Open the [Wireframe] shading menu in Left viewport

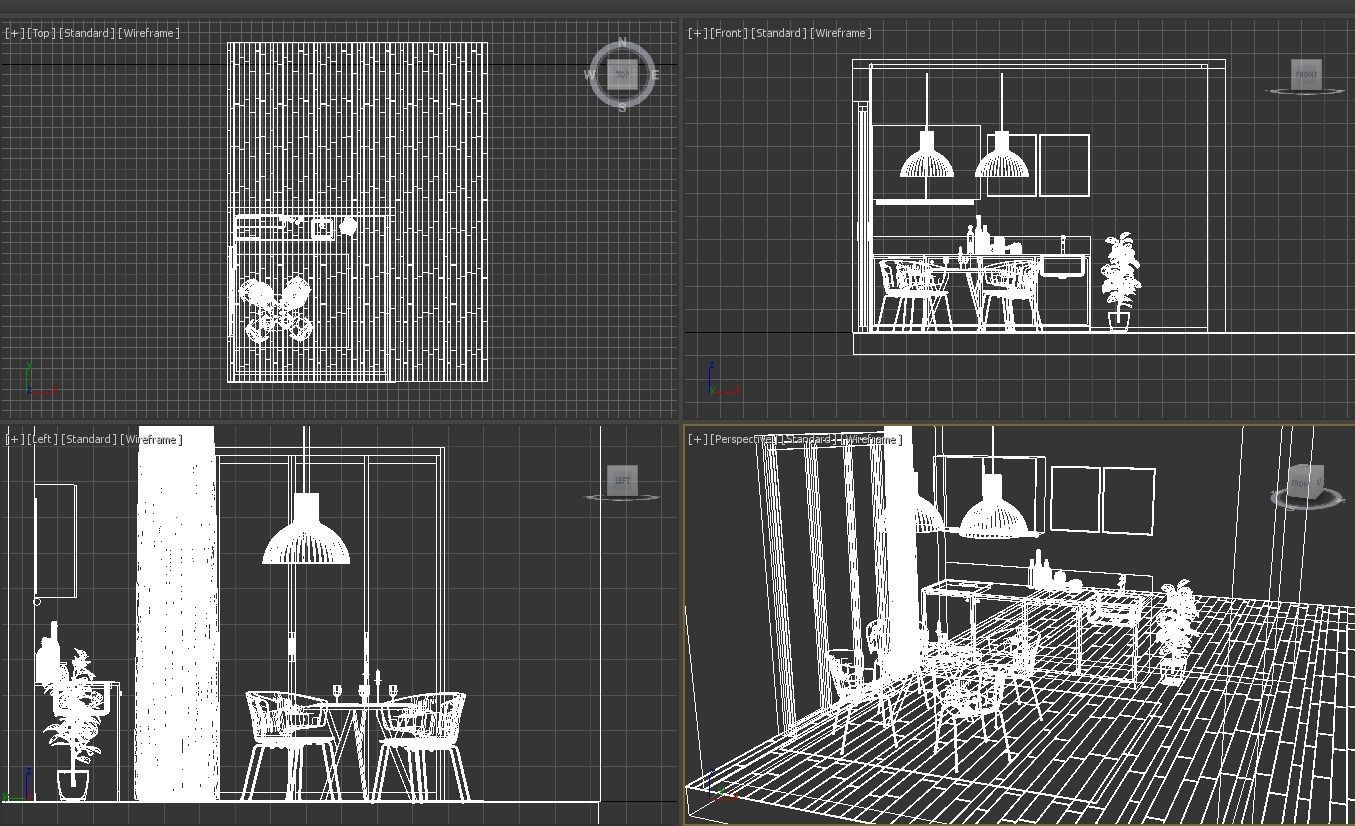(152, 439)
